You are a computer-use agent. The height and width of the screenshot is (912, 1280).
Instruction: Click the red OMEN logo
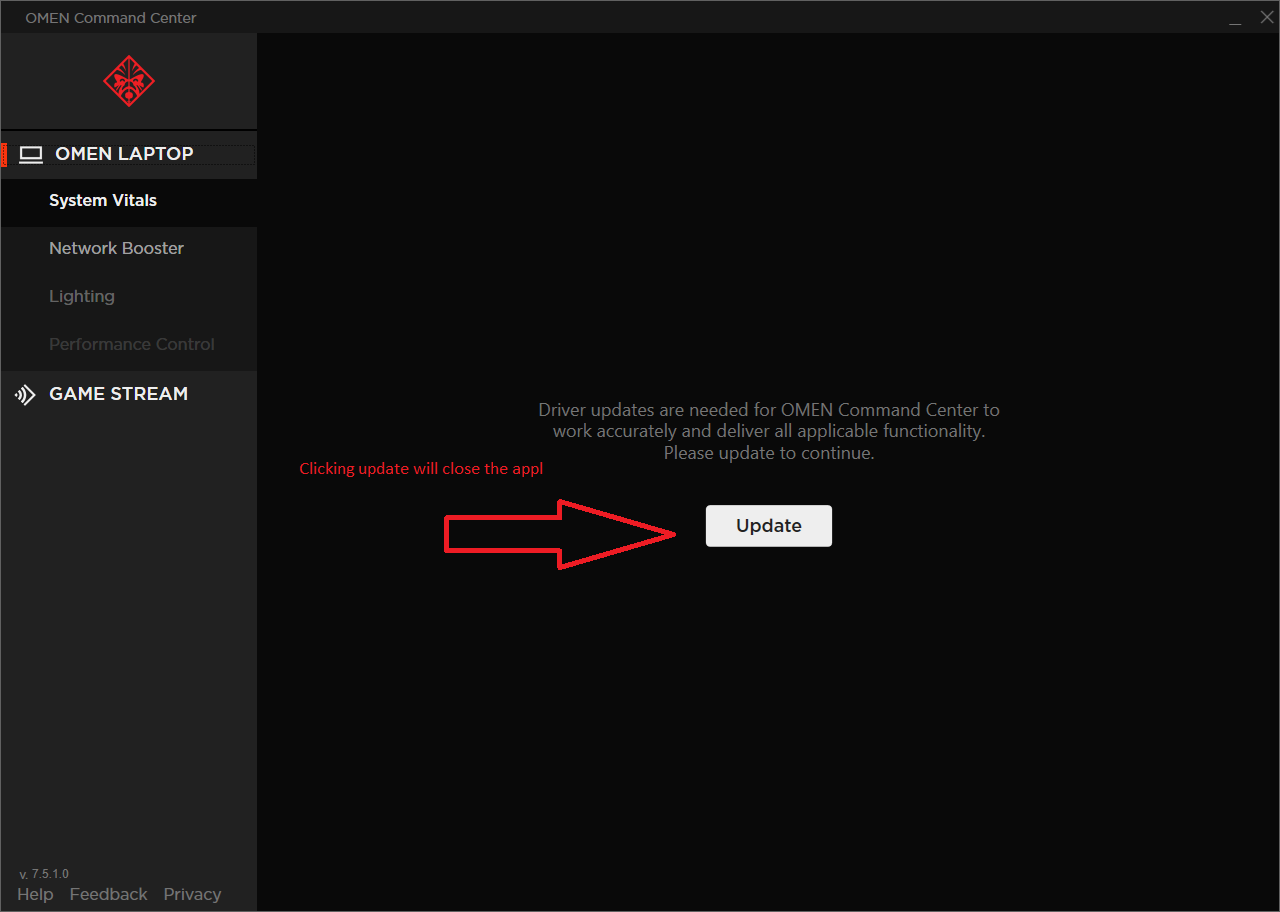129,81
